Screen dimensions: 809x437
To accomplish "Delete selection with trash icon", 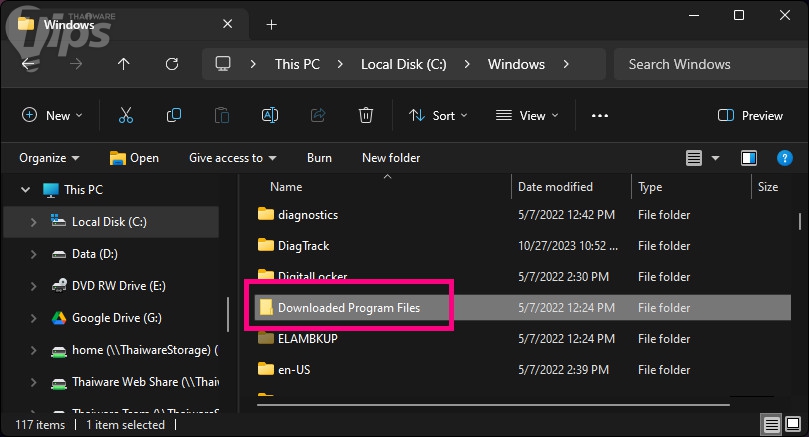I will click(x=367, y=116).
